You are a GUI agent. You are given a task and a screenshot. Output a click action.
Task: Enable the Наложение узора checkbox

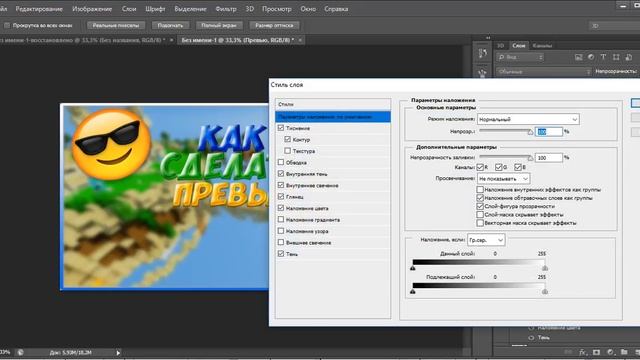coord(281,231)
